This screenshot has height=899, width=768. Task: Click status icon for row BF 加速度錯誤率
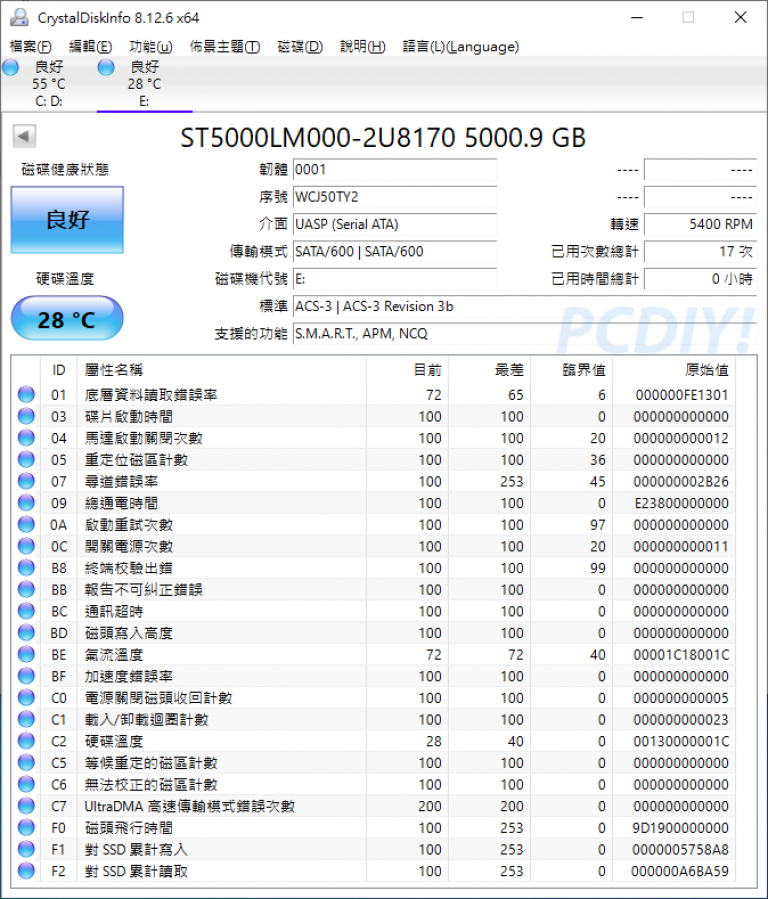pos(26,676)
